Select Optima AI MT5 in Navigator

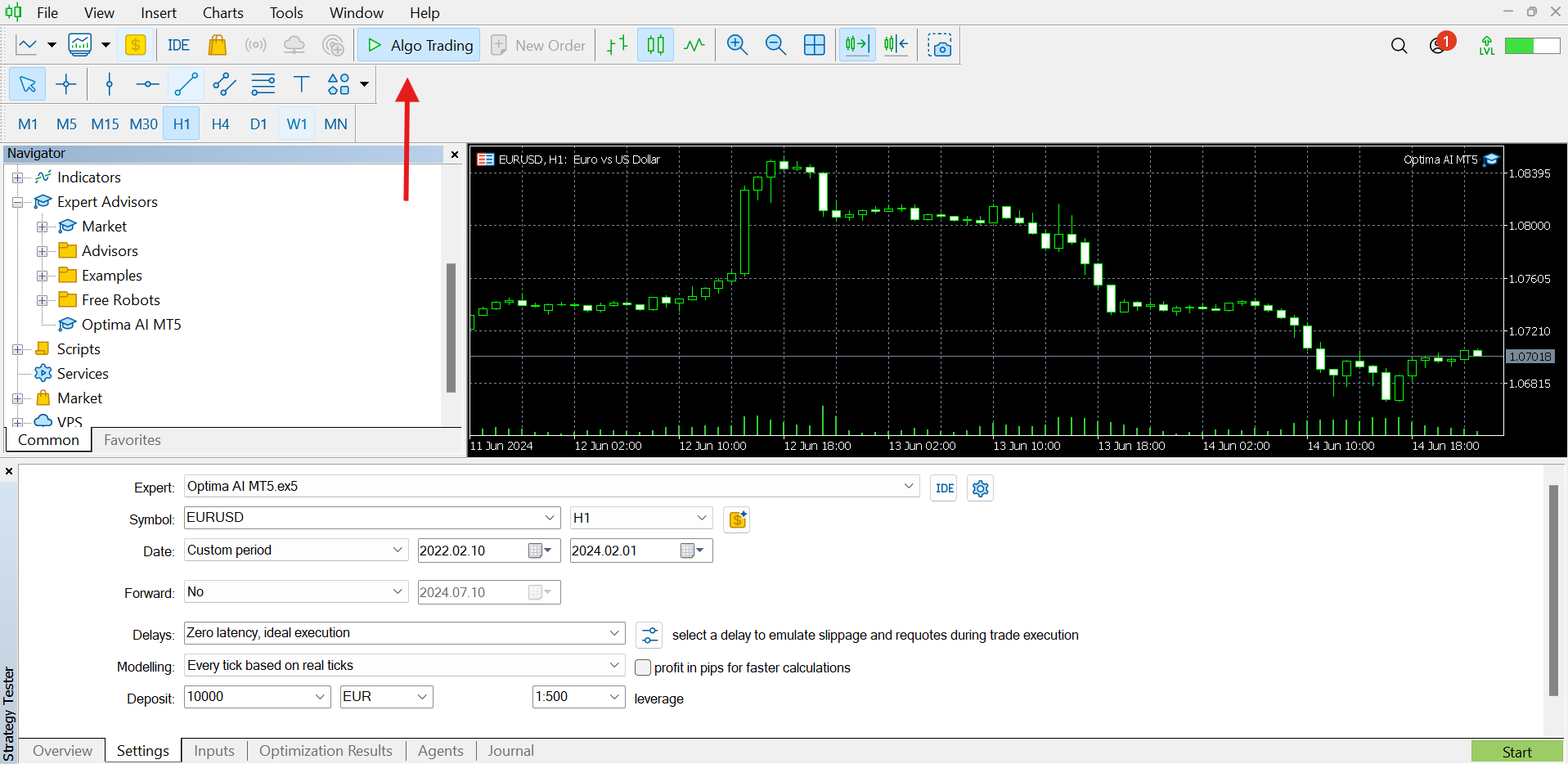coord(131,325)
